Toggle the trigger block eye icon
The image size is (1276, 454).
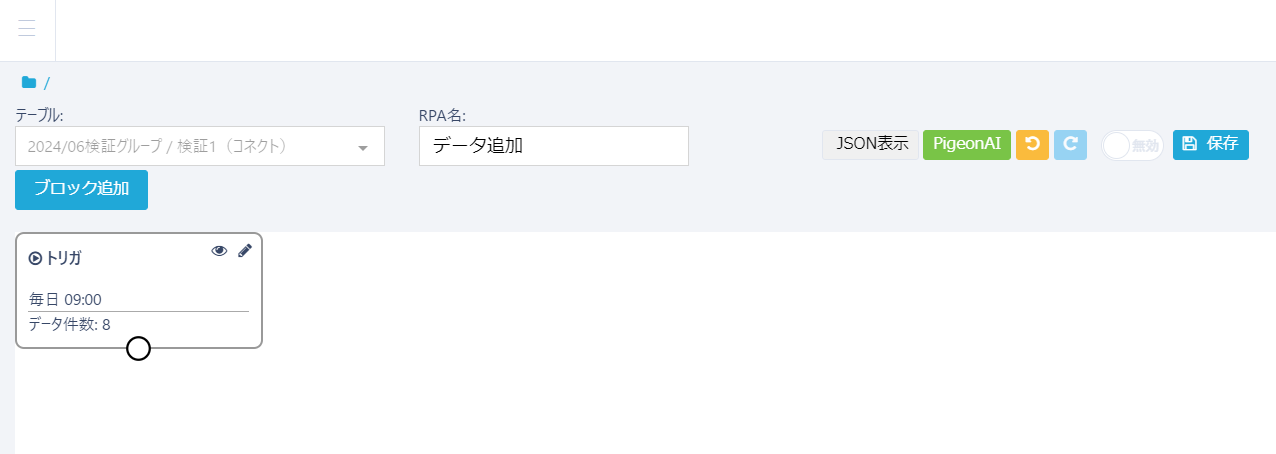click(x=219, y=251)
